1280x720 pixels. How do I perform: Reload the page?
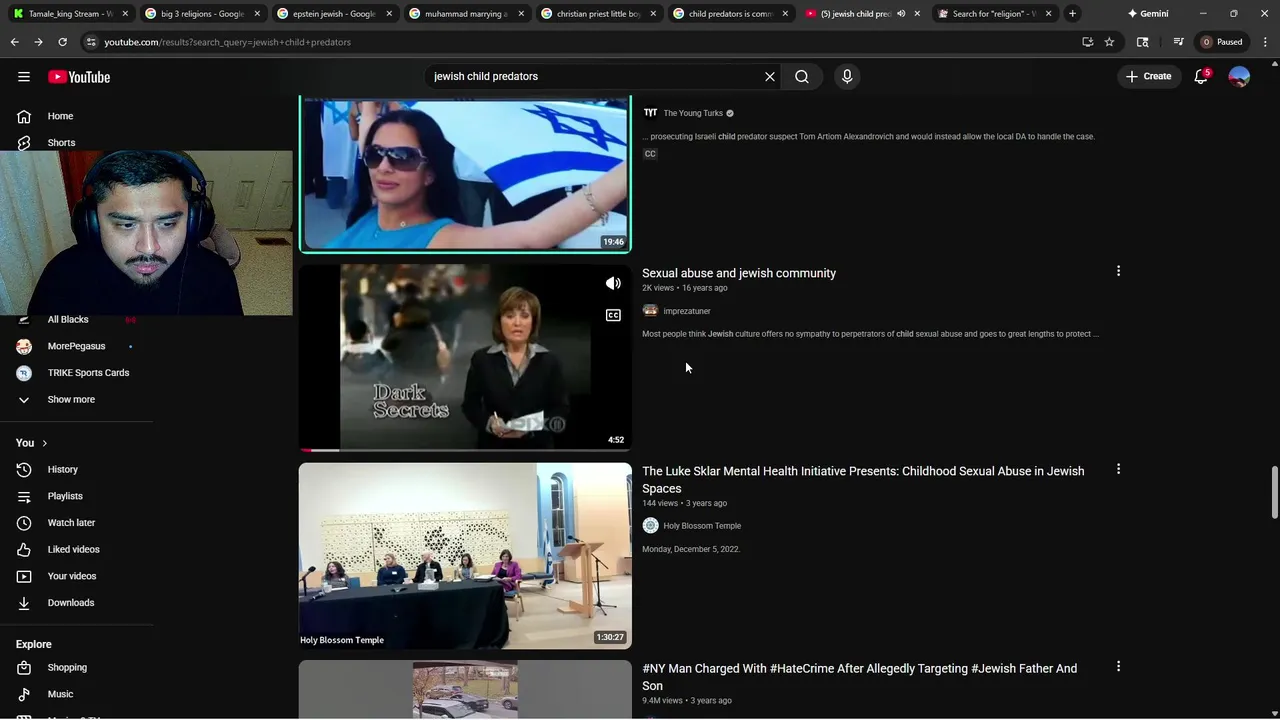pos(62,42)
